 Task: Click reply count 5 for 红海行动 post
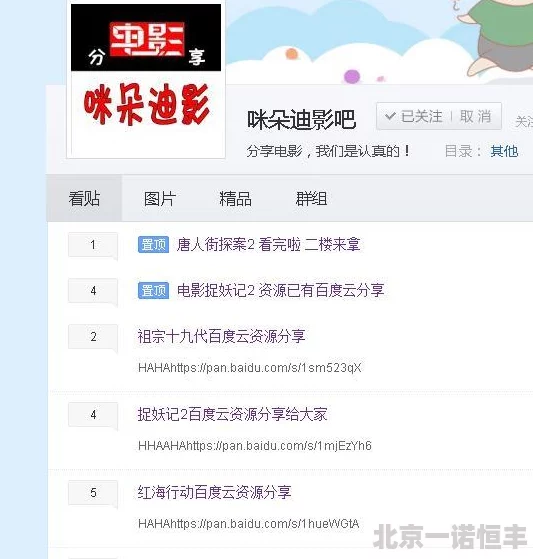93,492
